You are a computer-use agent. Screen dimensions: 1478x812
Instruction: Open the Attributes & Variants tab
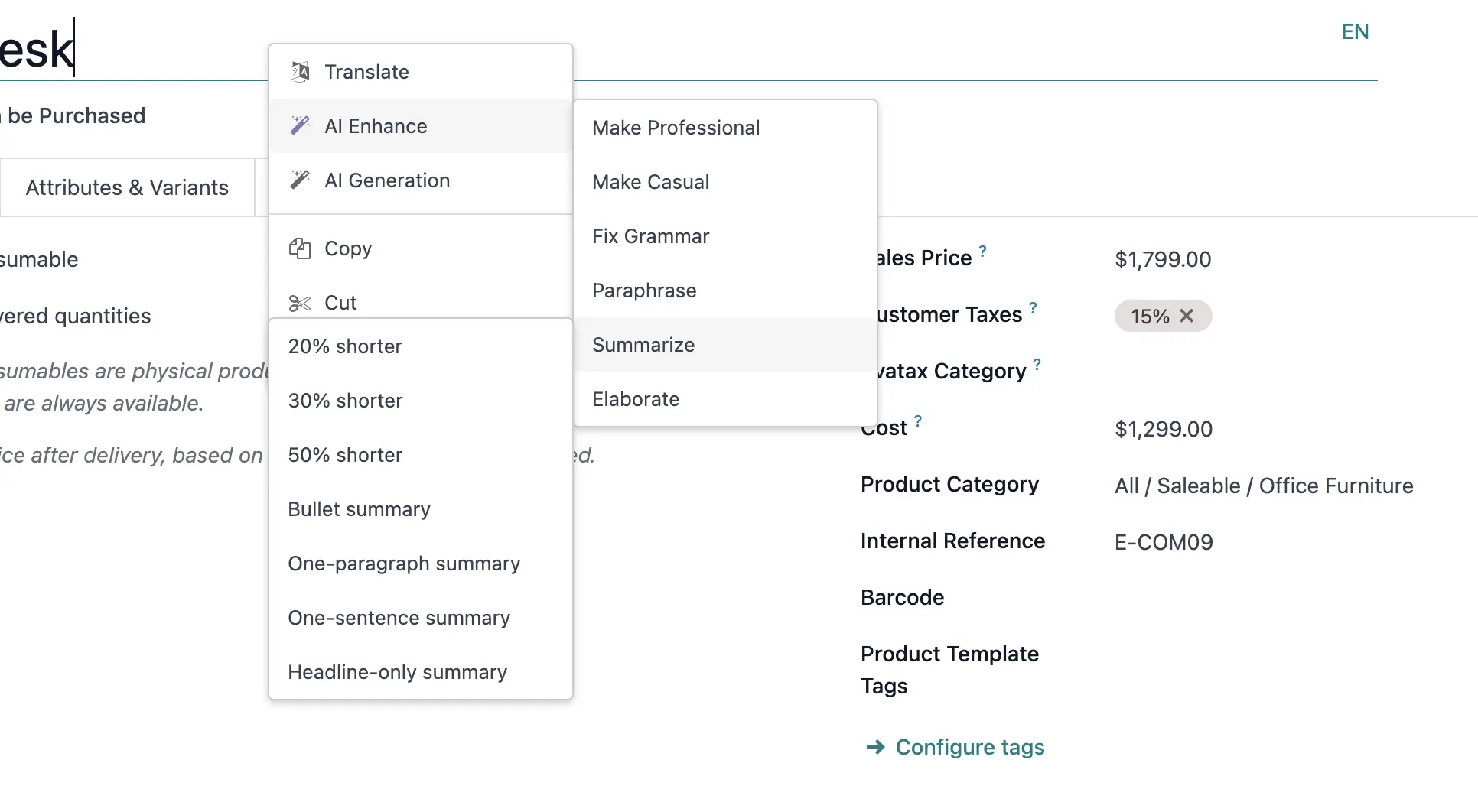tap(127, 187)
